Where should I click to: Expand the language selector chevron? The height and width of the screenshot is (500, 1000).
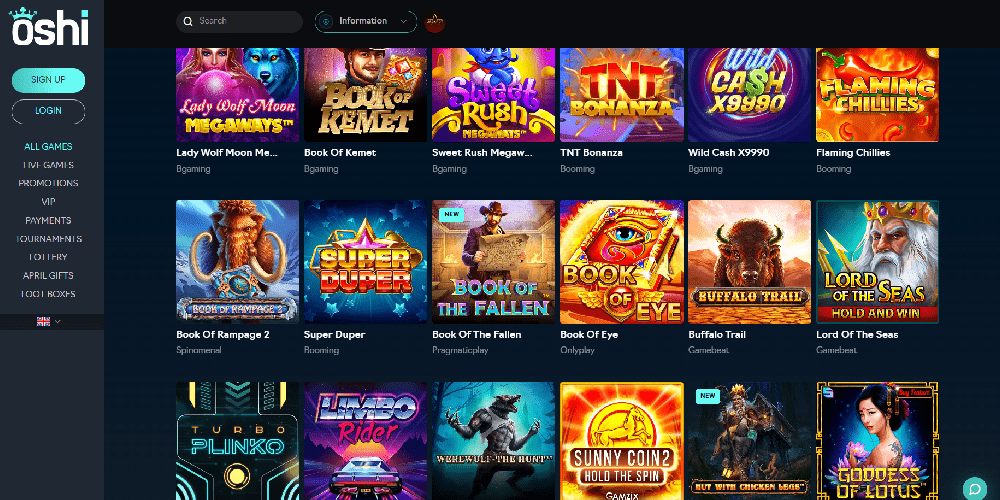[x=58, y=321]
